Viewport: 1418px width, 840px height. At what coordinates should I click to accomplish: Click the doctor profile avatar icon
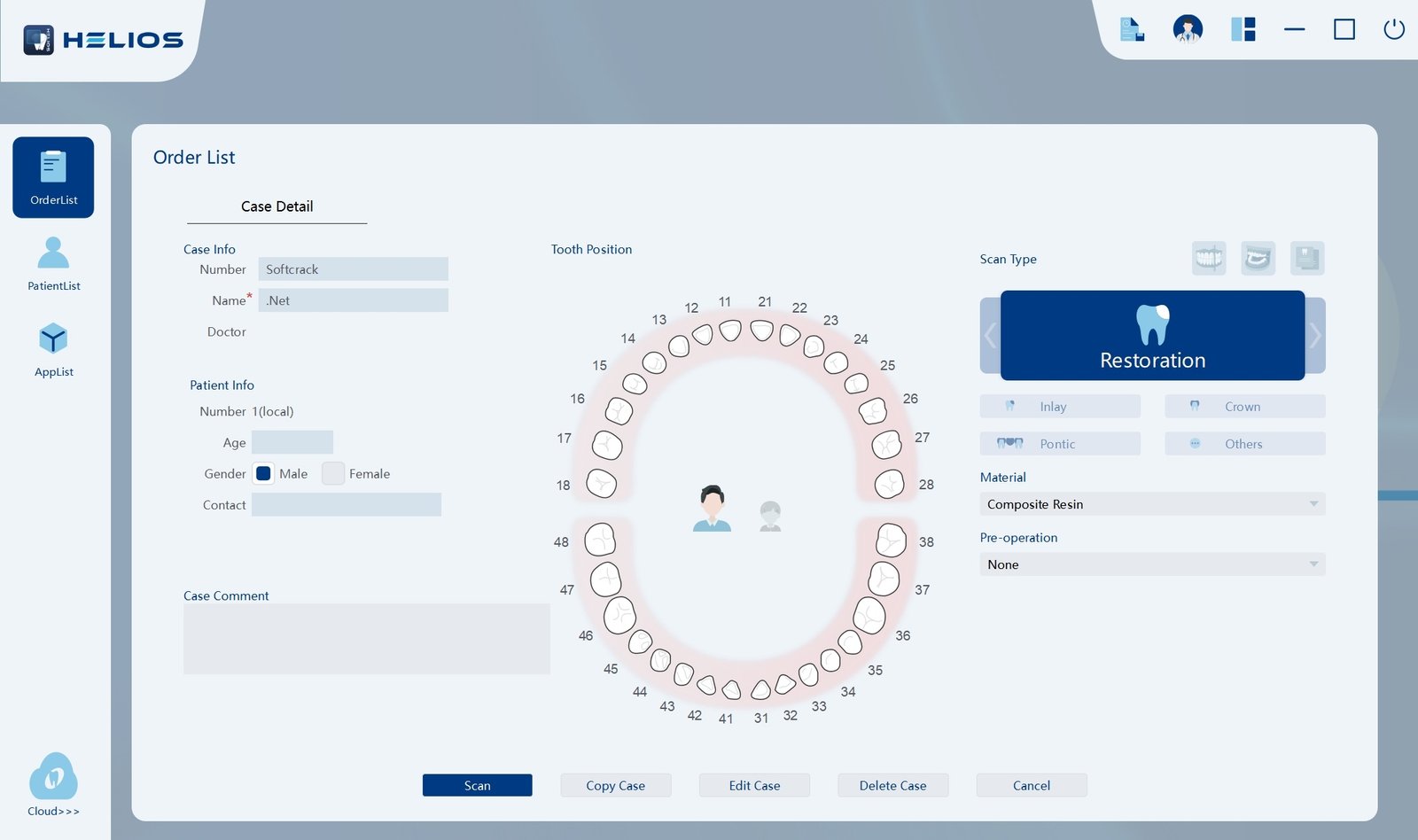[1188, 29]
